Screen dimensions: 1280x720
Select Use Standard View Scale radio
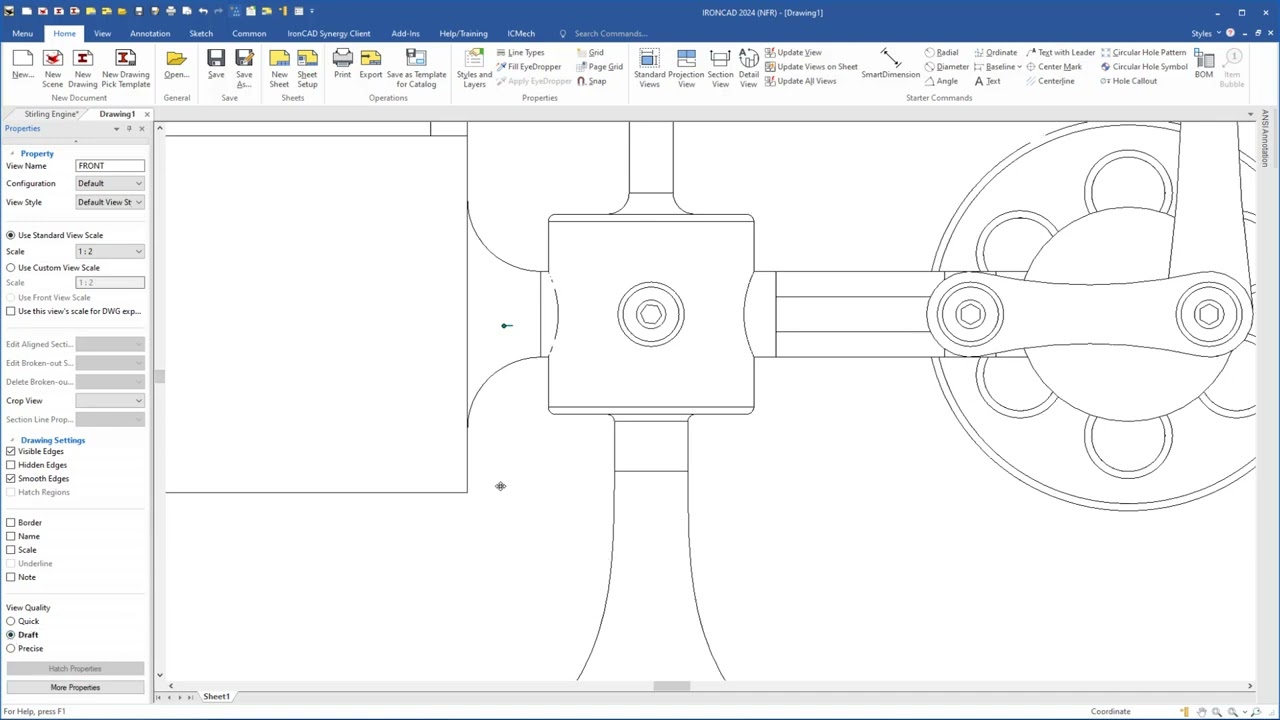pos(11,235)
